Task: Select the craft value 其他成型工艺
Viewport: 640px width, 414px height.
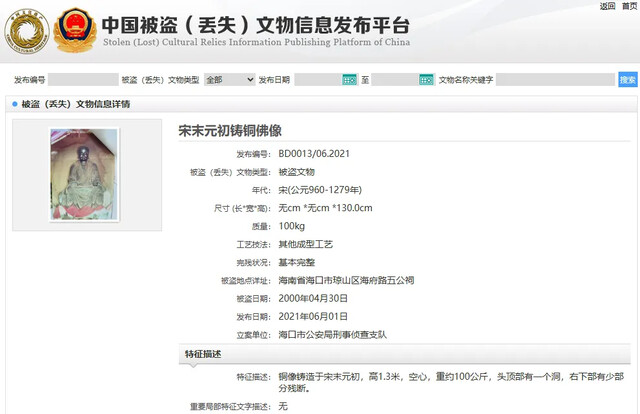Action: pyautogui.click(x=305, y=244)
